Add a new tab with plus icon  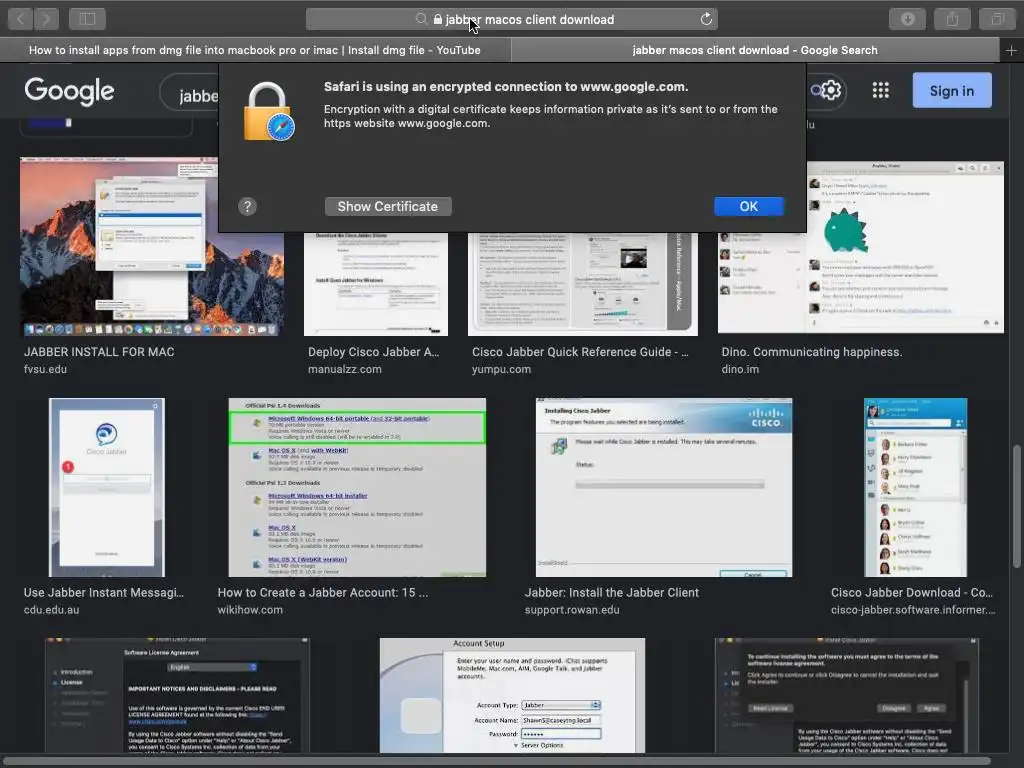pos(1011,50)
